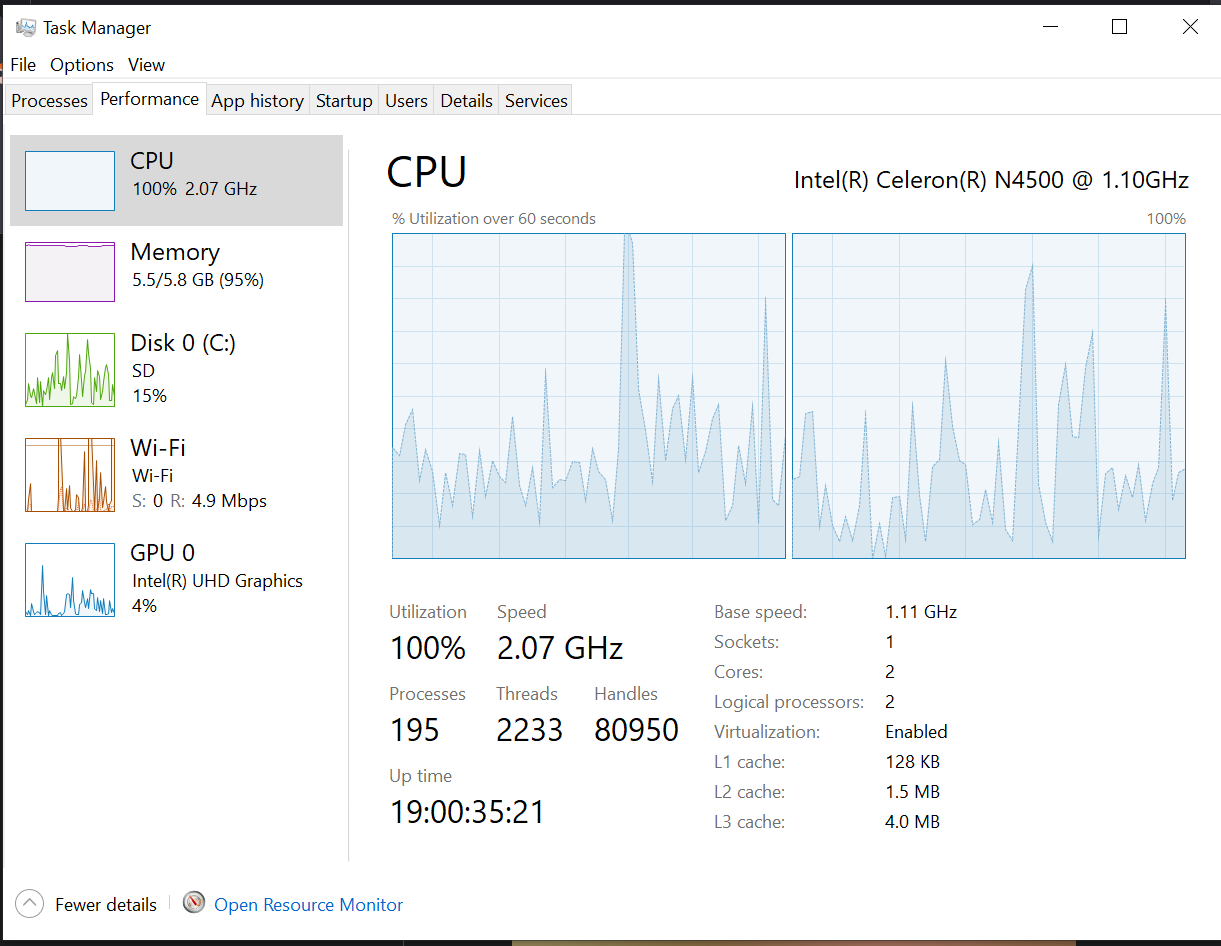This screenshot has height=946, width=1221.
Task: Click the Wi-Fi heading in sidebar
Action: pos(158,448)
